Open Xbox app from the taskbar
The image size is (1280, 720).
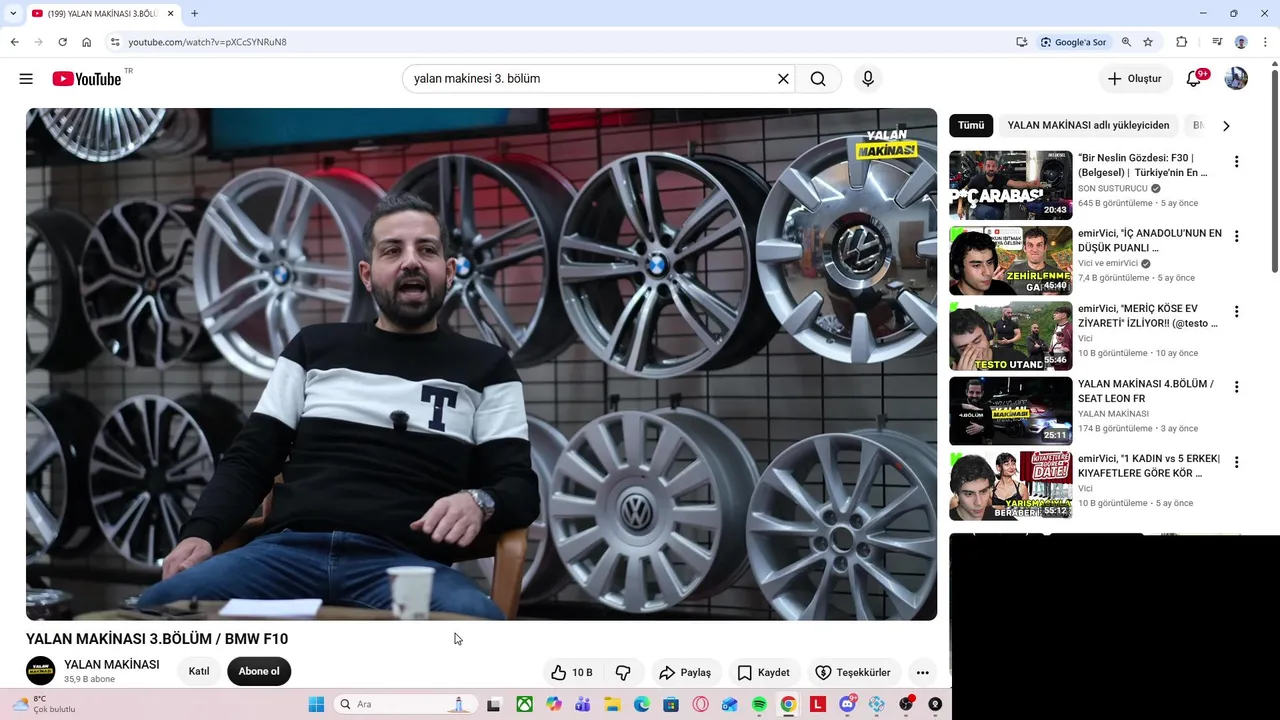(524, 705)
